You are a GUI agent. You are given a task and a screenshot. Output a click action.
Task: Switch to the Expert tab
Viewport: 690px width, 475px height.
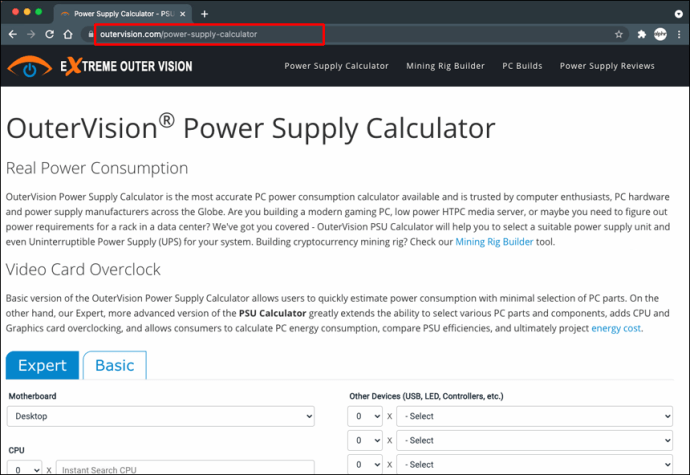click(42, 365)
